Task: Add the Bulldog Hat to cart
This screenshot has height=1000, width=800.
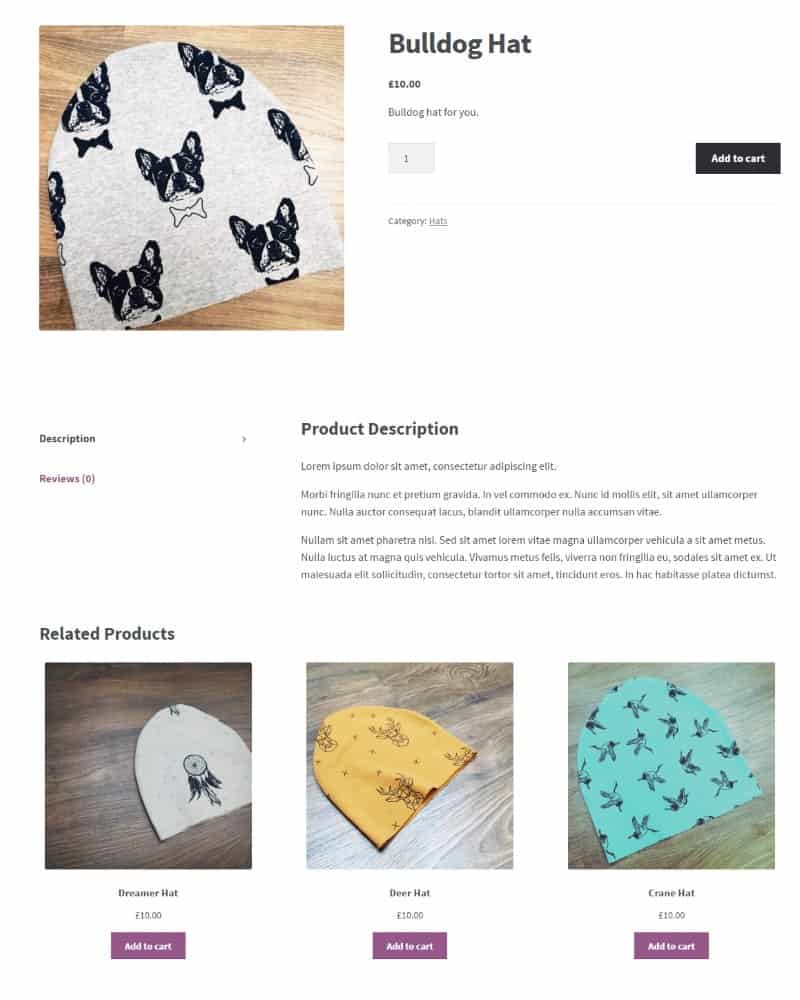Action: click(x=737, y=158)
